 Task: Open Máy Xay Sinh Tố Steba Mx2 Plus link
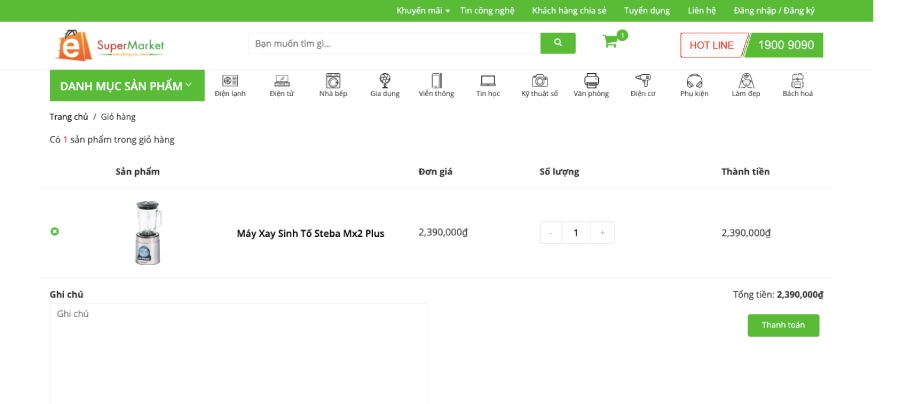311,234
